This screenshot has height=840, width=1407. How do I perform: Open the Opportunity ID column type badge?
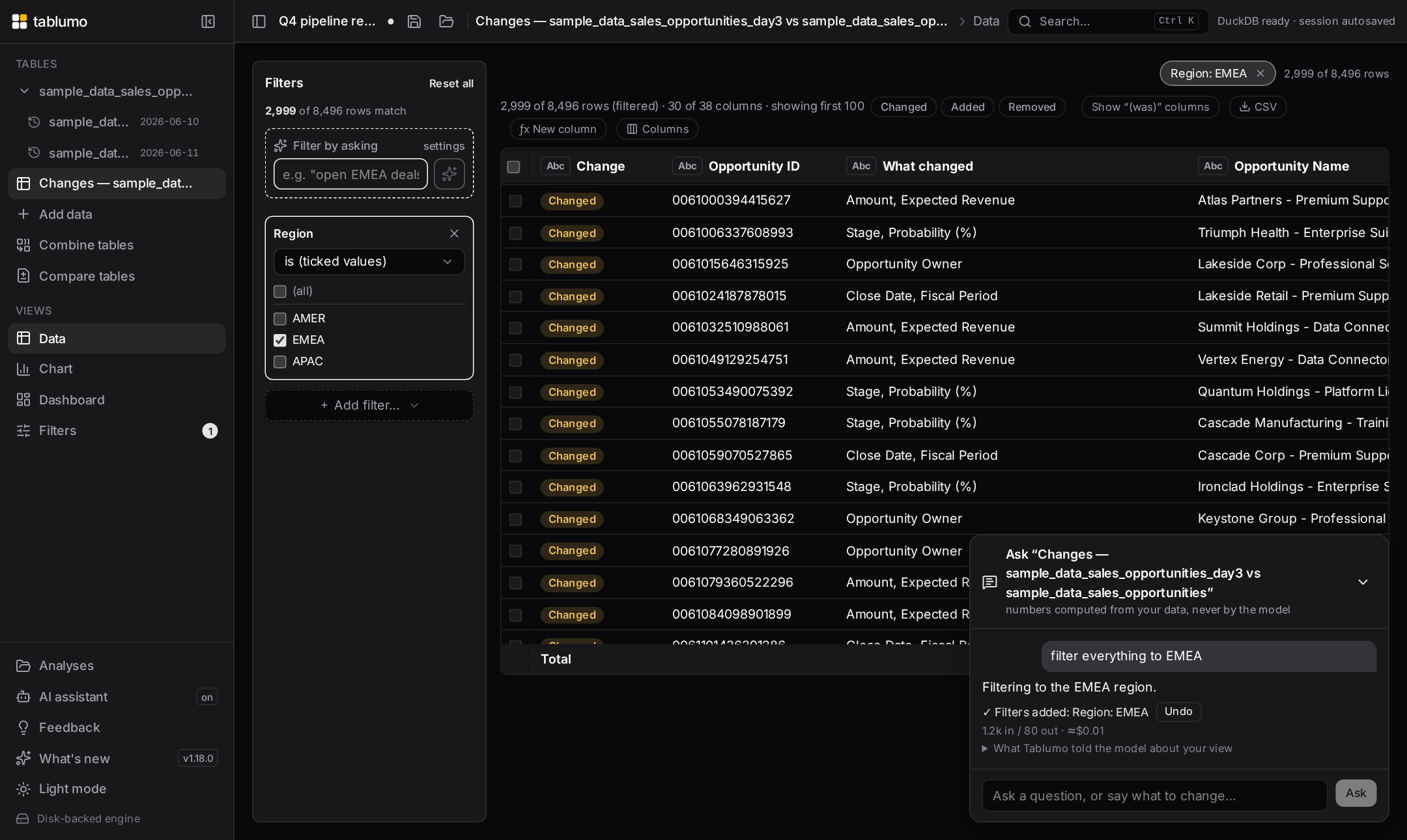(x=687, y=166)
